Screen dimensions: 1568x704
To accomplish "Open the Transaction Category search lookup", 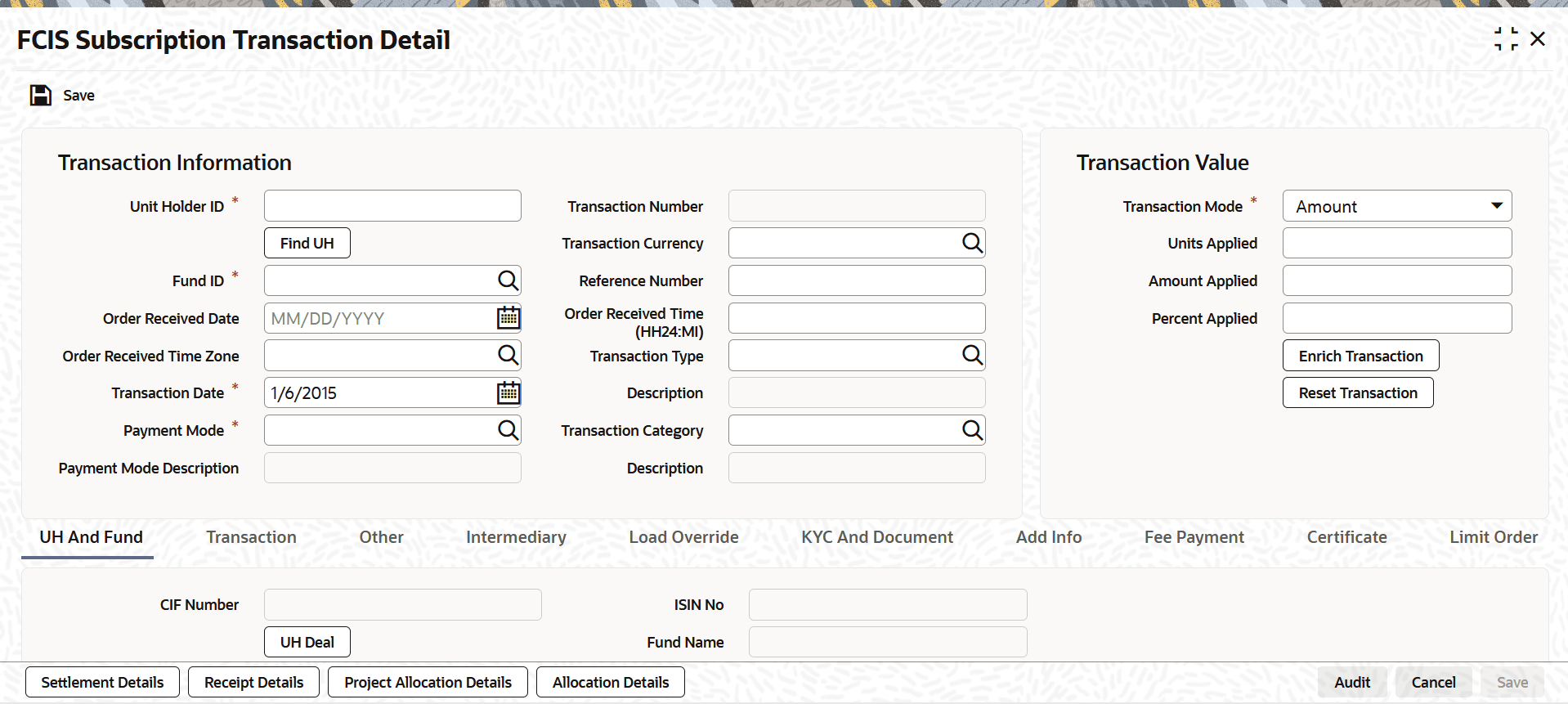I will [x=972, y=430].
